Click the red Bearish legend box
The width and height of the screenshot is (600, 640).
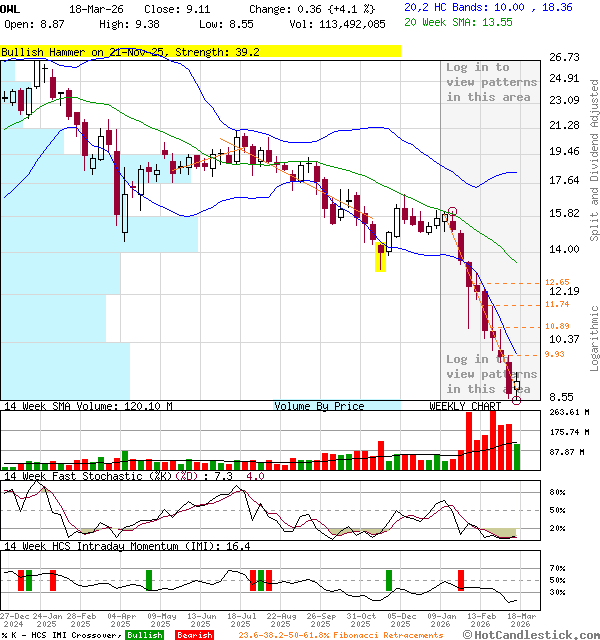tap(193, 635)
